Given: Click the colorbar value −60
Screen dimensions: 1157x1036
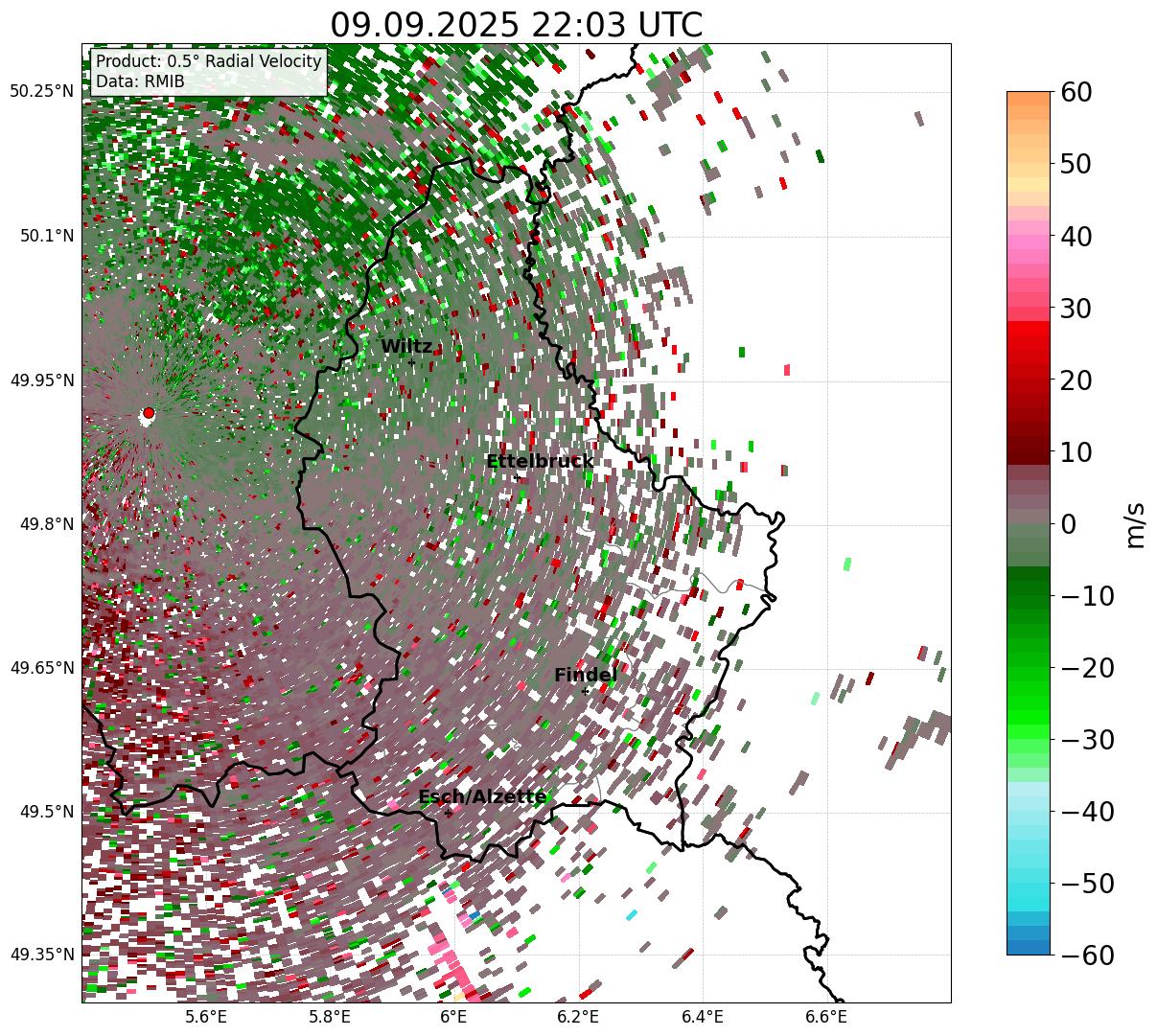Looking at the screenshot, I should [x=1087, y=955].
